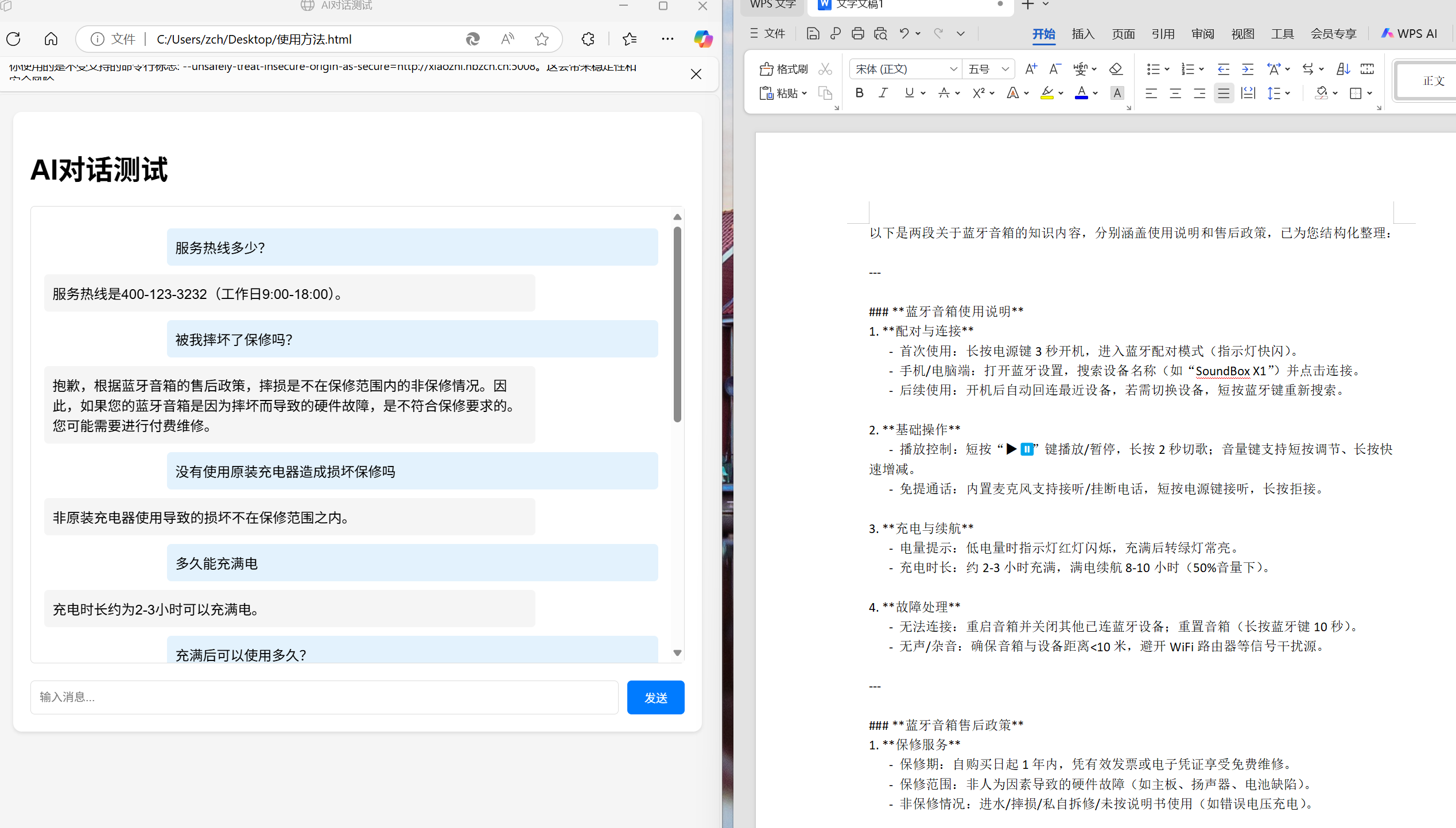Open Edge Copilot icon
Image resolution: width=1456 pixels, height=828 pixels.
tap(703, 39)
